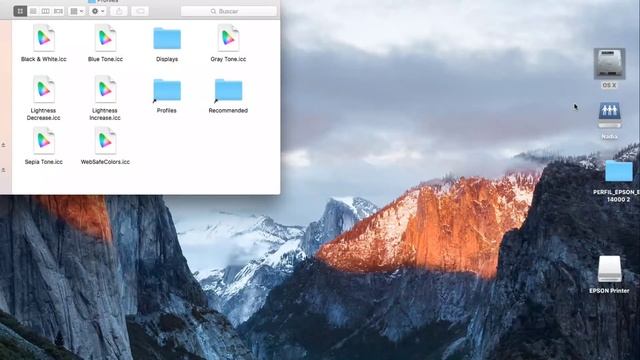Screen dimensions: 640x360
Task: Select the Blue Tone.icc profile icon
Action: tap(105, 38)
